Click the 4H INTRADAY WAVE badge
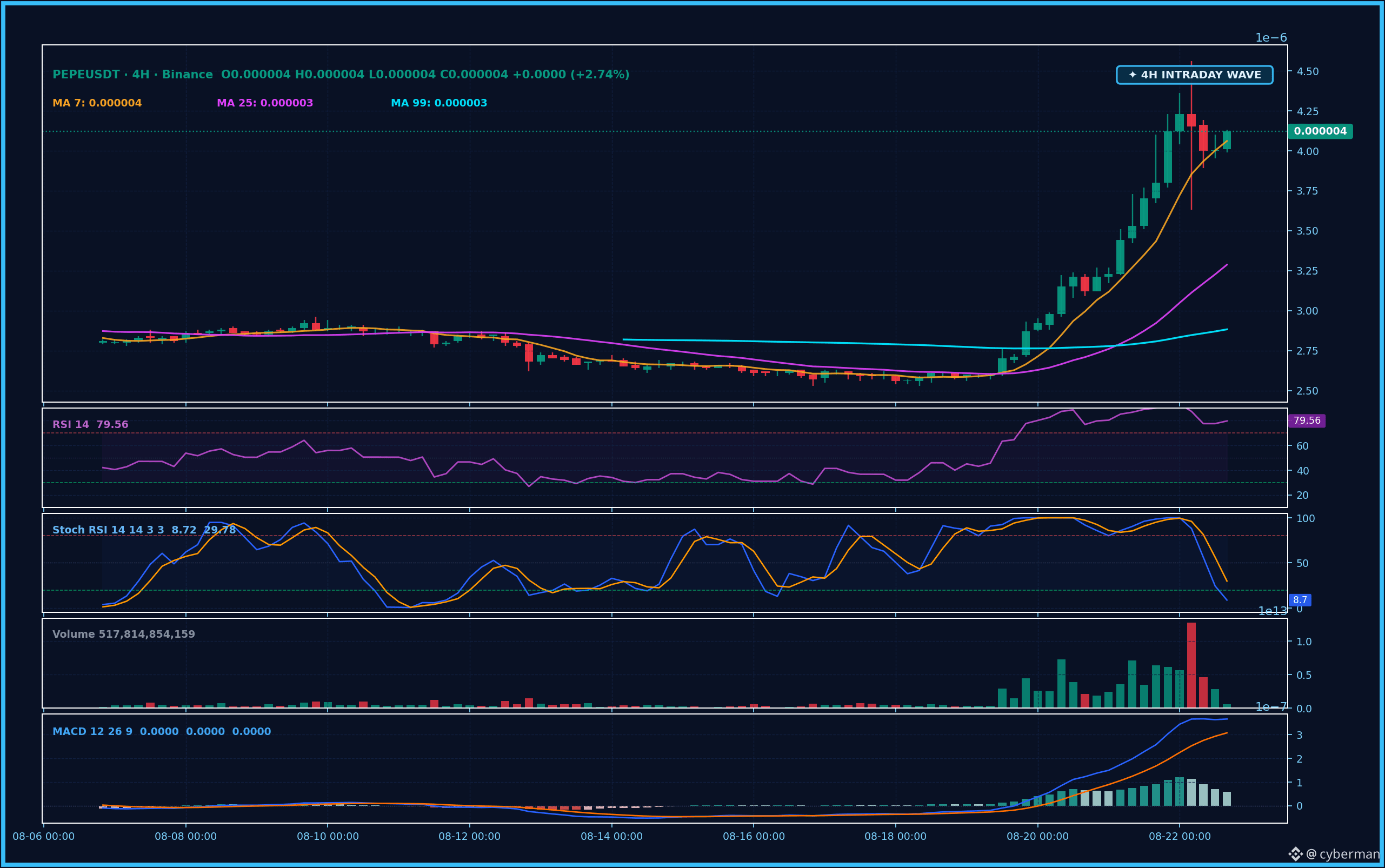1385x868 pixels. coord(1194,75)
